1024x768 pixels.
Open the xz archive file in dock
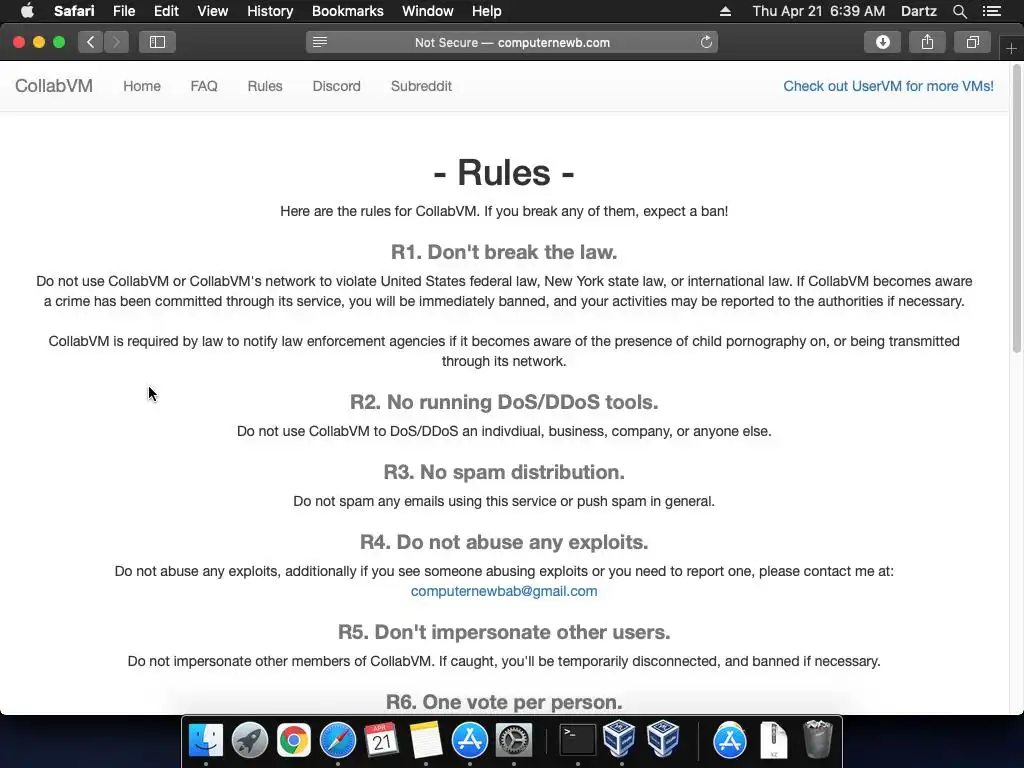[x=774, y=741]
